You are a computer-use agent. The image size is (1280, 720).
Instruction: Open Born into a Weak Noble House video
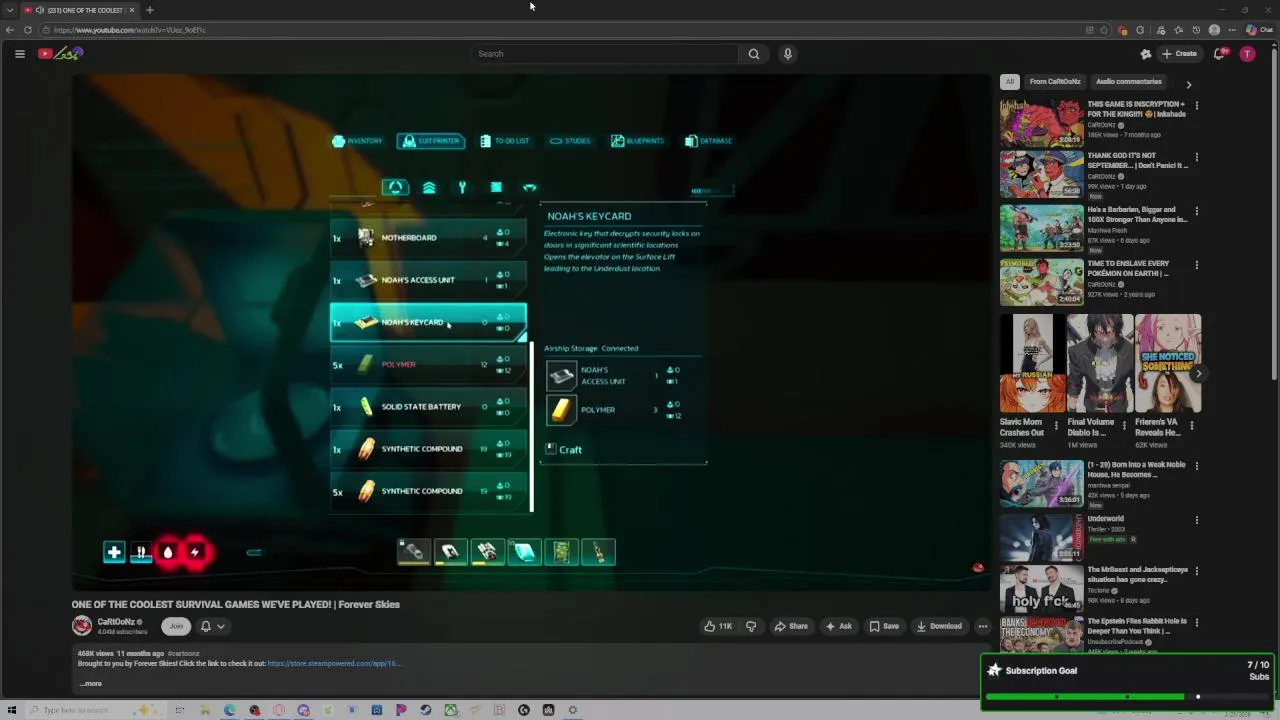(1041, 483)
